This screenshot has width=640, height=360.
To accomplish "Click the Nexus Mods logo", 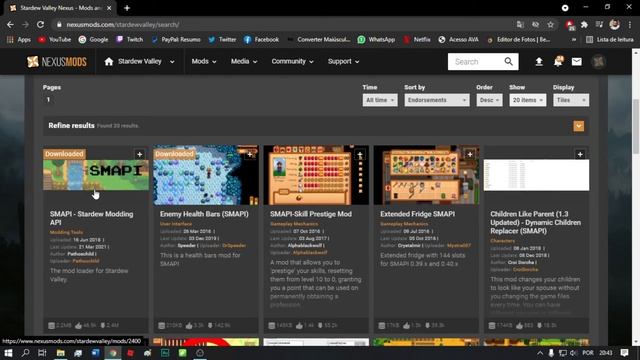I will click(x=57, y=62).
